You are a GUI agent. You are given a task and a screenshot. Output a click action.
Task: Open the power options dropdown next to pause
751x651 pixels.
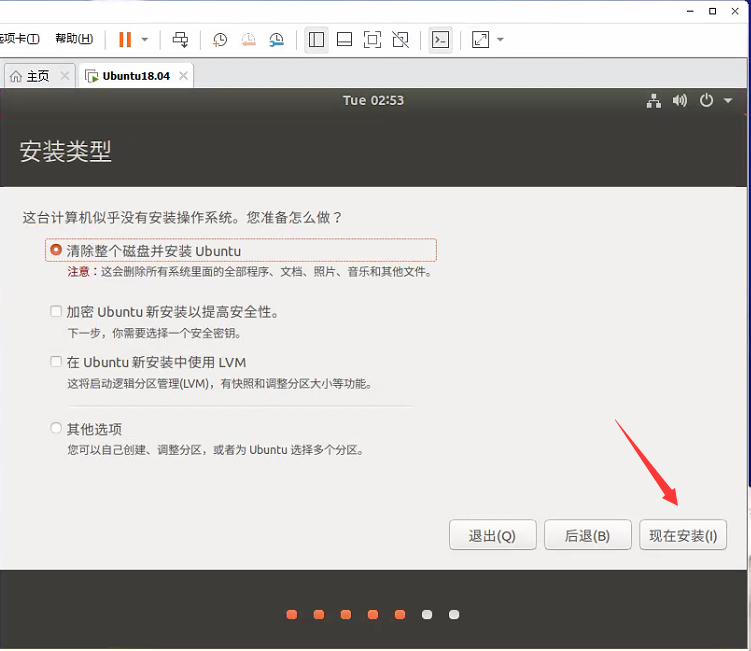coord(145,39)
